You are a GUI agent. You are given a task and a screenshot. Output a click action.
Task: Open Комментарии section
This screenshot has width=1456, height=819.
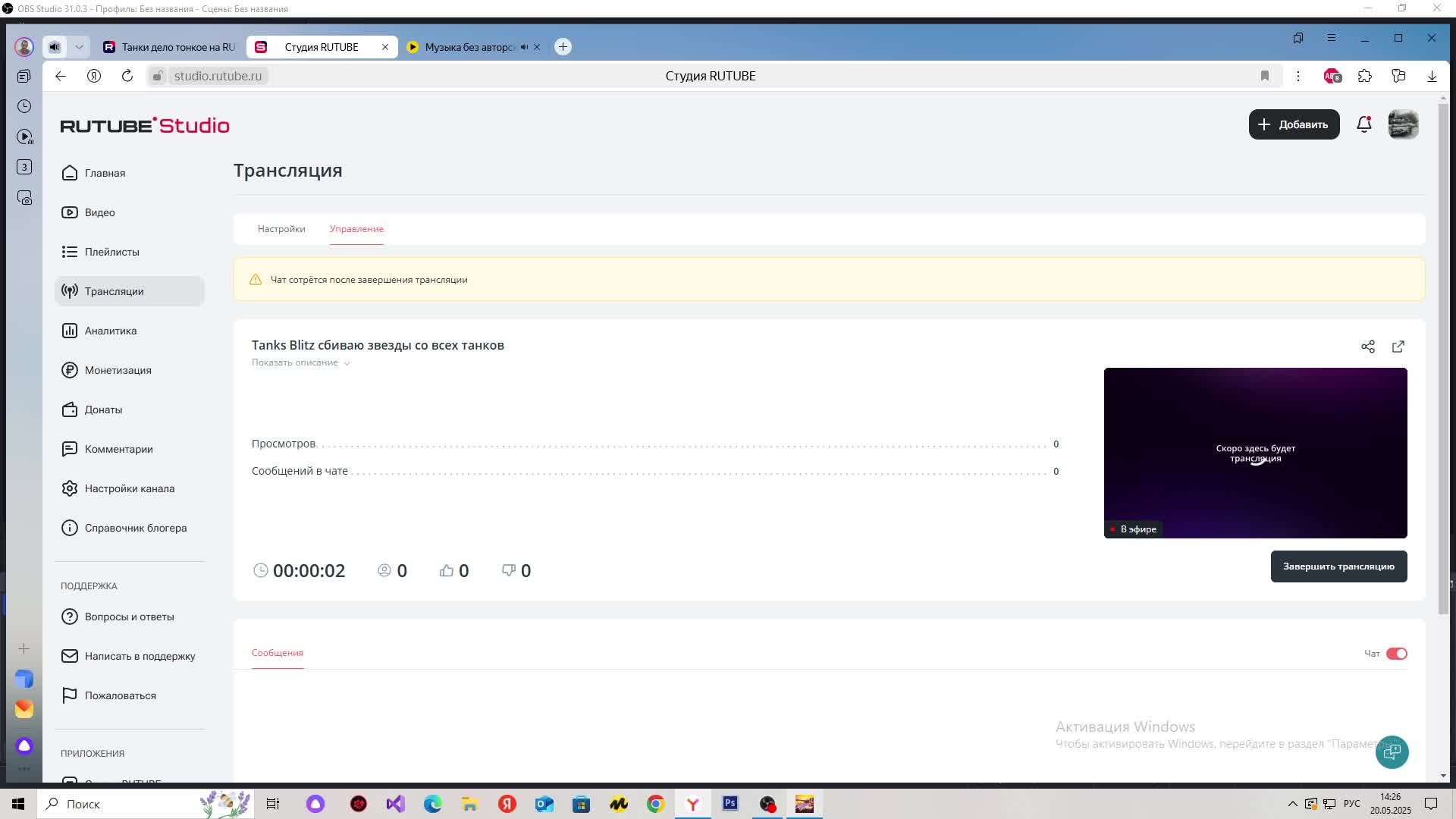[x=129, y=449]
